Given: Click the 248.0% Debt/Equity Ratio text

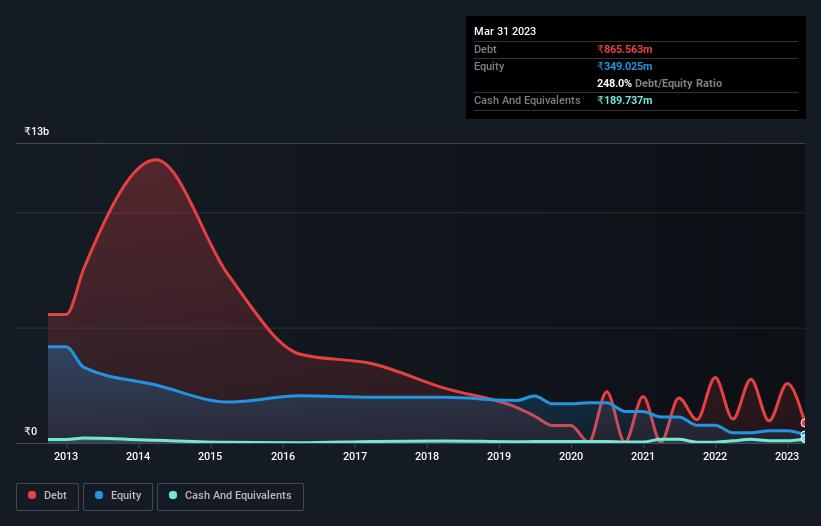Looking at the screenshot, I should [659, 83].
